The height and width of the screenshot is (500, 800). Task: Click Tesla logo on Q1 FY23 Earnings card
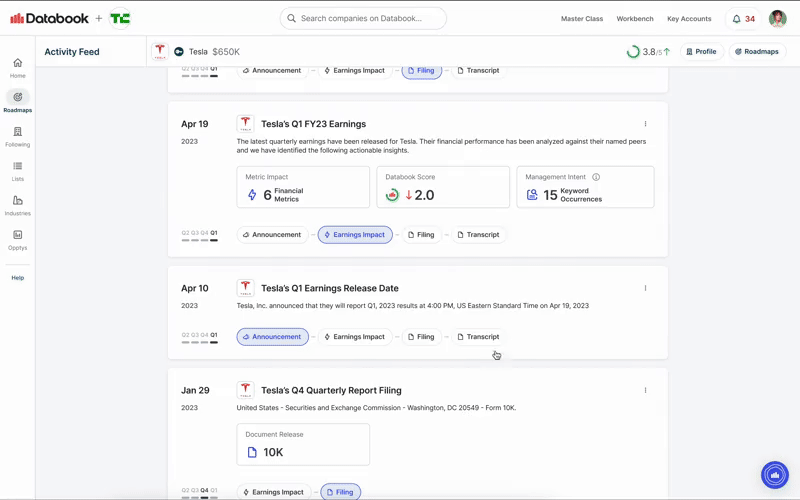(x=245, y=124)
